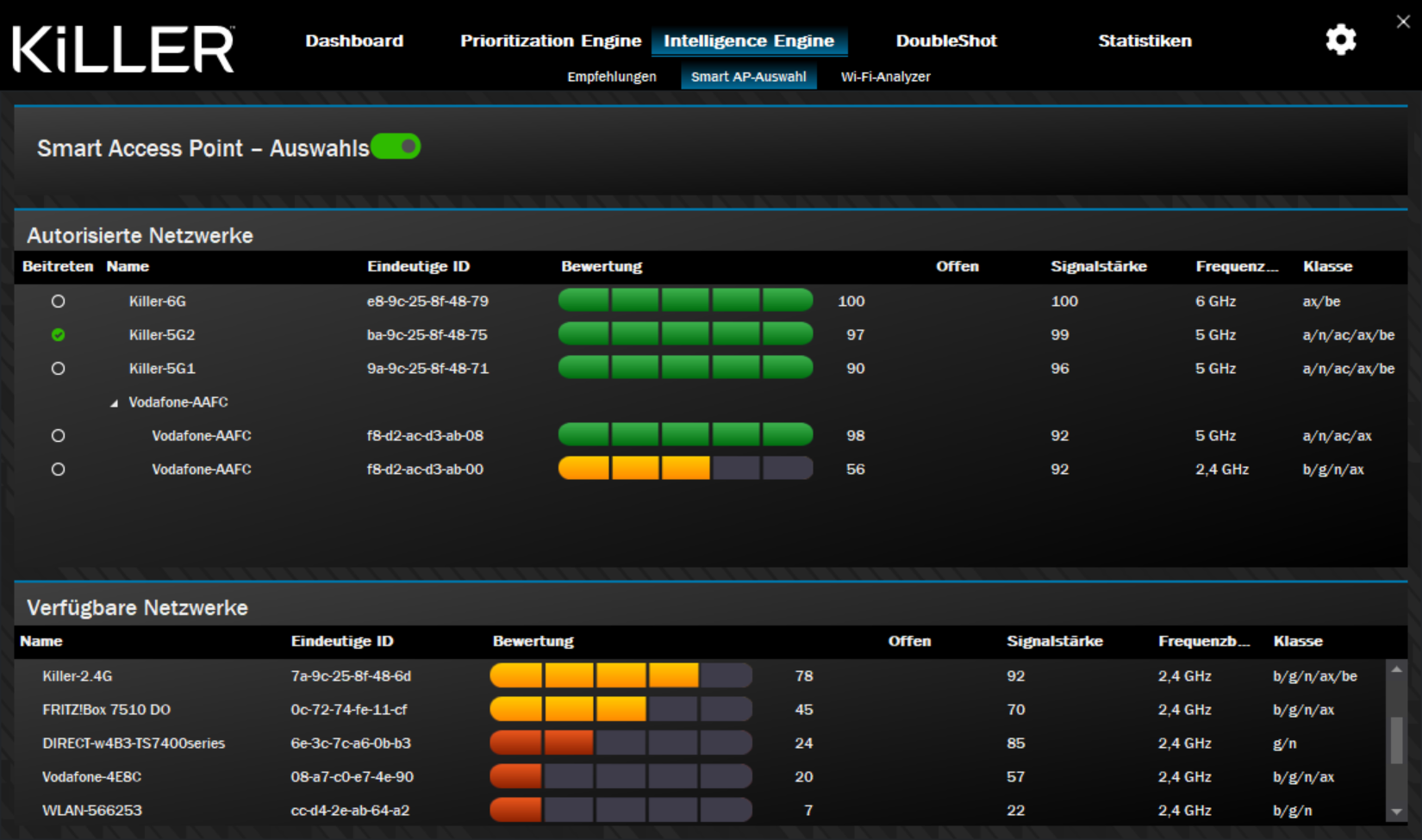The width and height of the screenshot is (1422, 840).
Task: Sort authorized networks by Name column
Action: click(128, 266)
